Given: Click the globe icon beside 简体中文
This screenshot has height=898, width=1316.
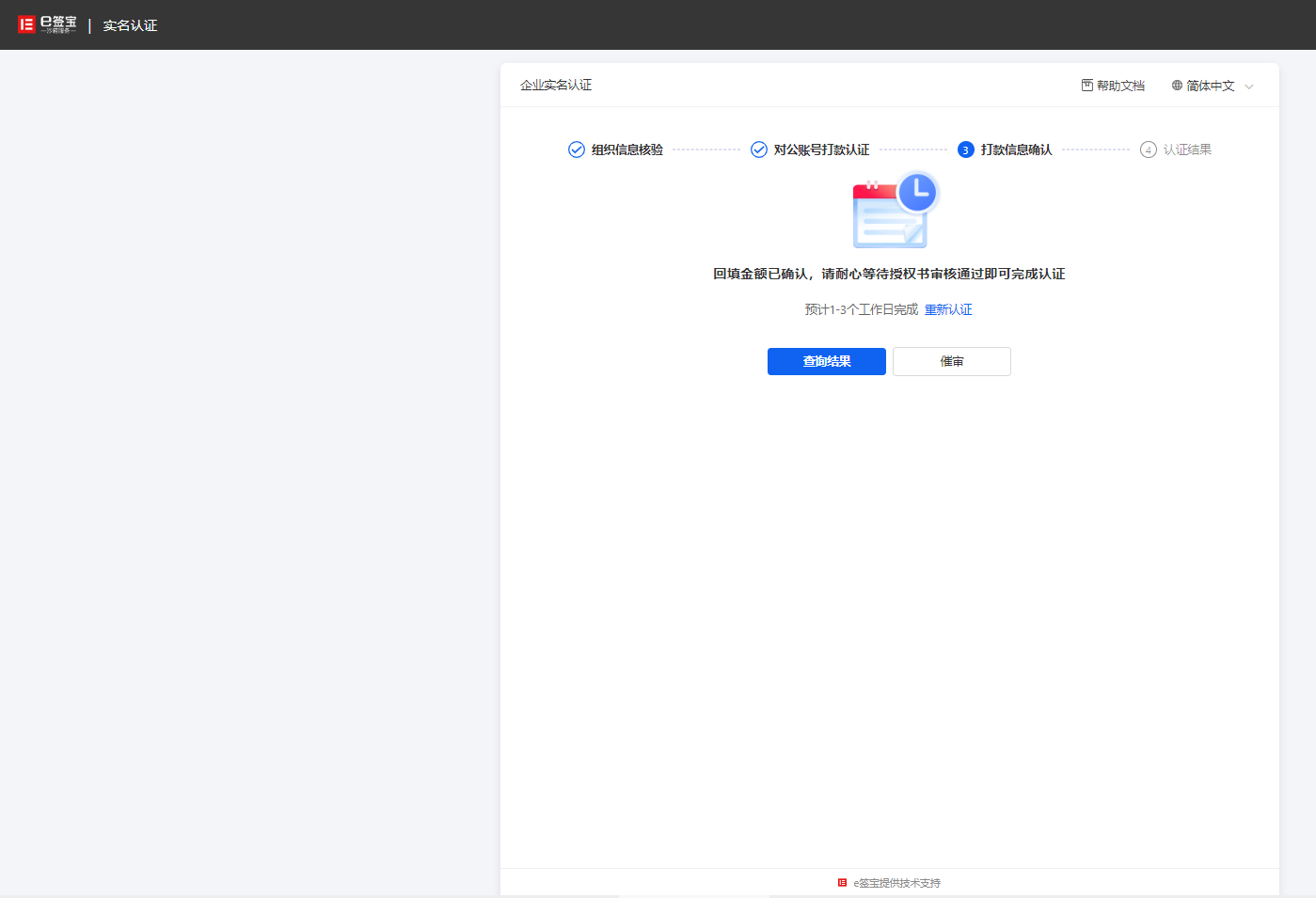Looking at the screenshot, I should [1177, 86].
